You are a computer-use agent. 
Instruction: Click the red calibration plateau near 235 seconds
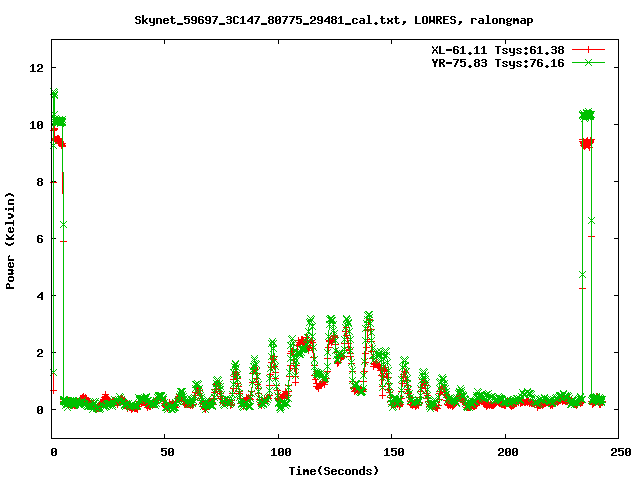[x=587, y=144]
